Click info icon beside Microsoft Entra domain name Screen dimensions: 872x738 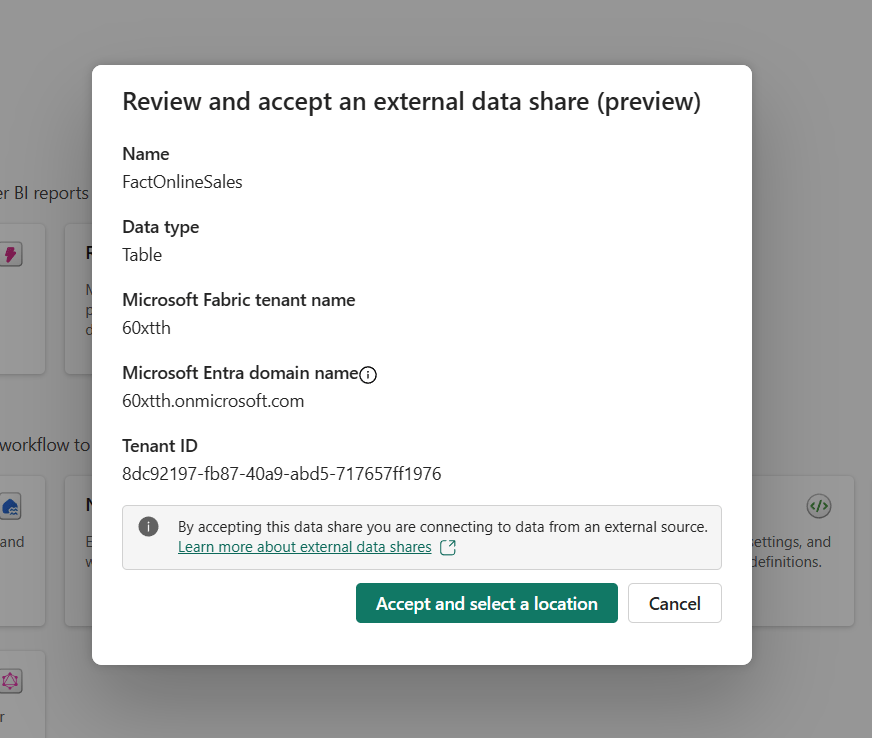pos(368,375)
